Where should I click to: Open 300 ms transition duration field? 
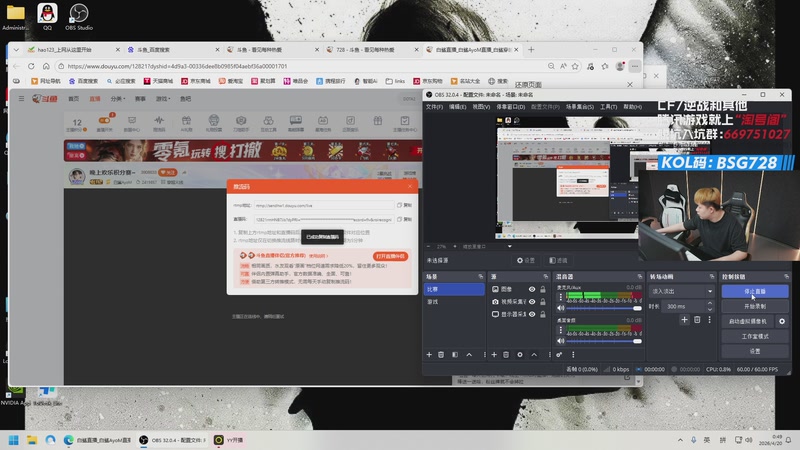click(684, 307)
